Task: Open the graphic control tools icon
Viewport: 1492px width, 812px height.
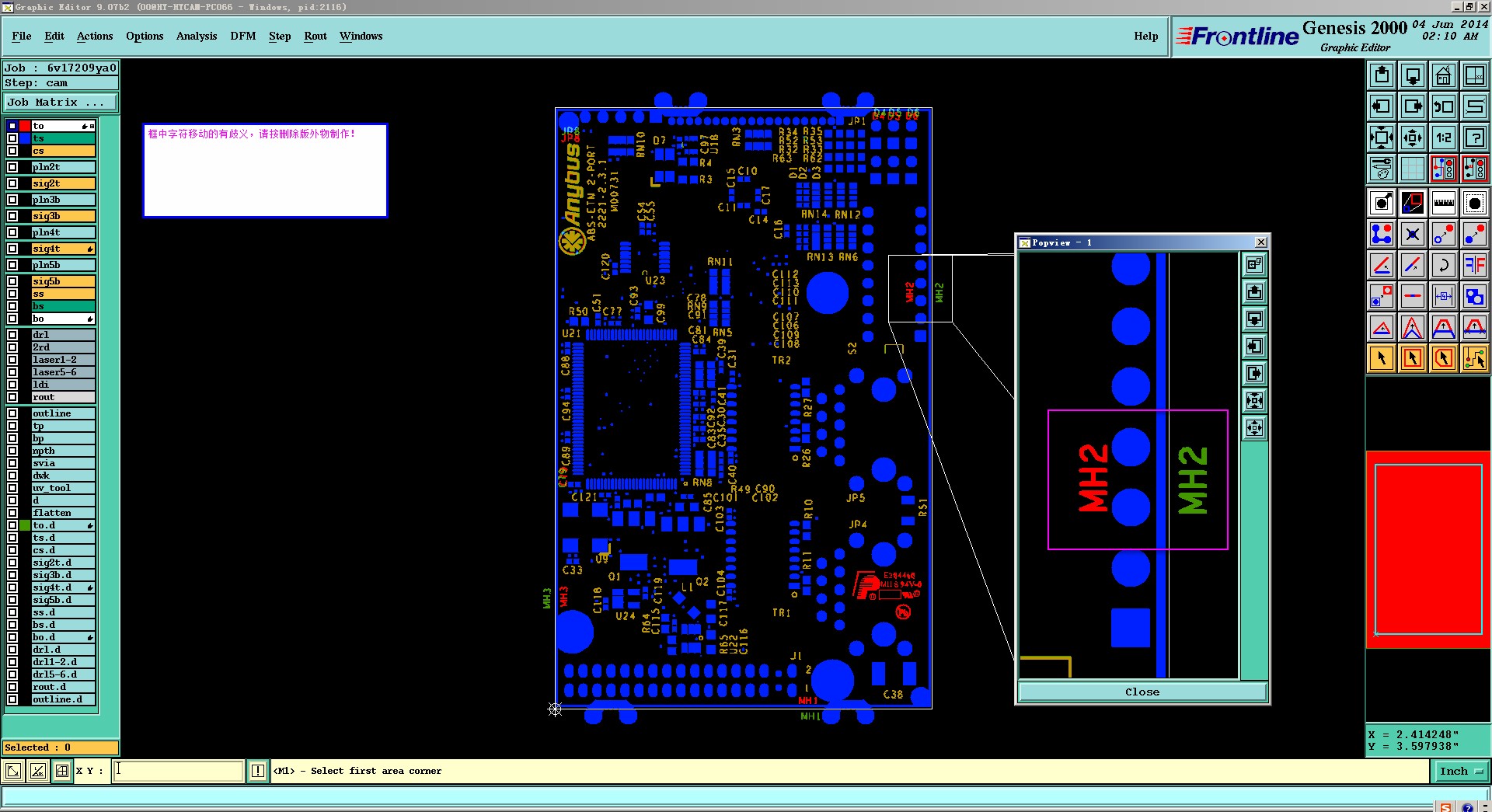Action: tap(1382, 169)
